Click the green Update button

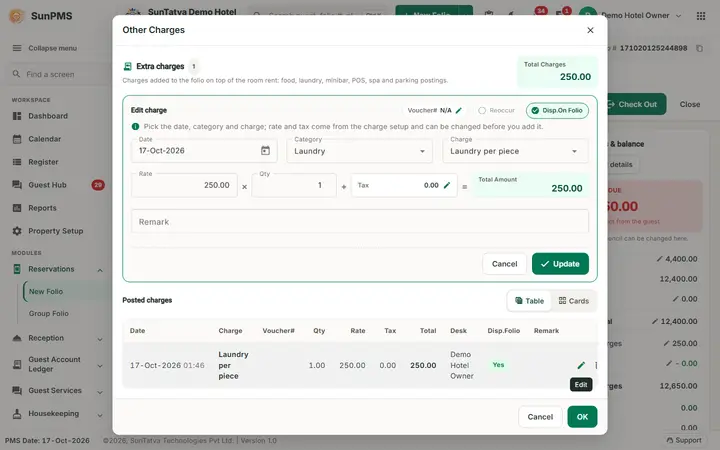tap(560, 264)
